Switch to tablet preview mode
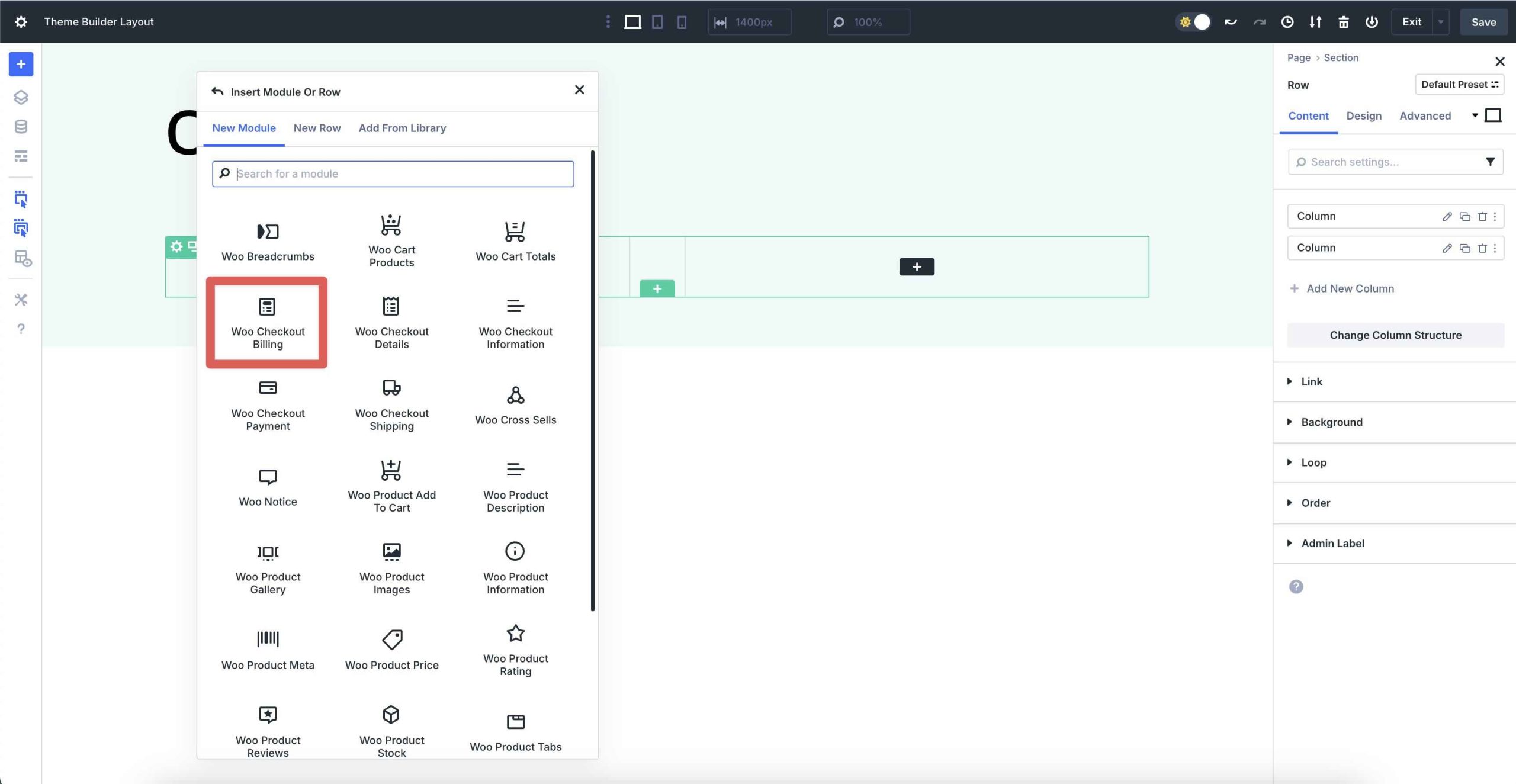The width and height of the screenshot is (1516, 784). (x=657, y=21)
